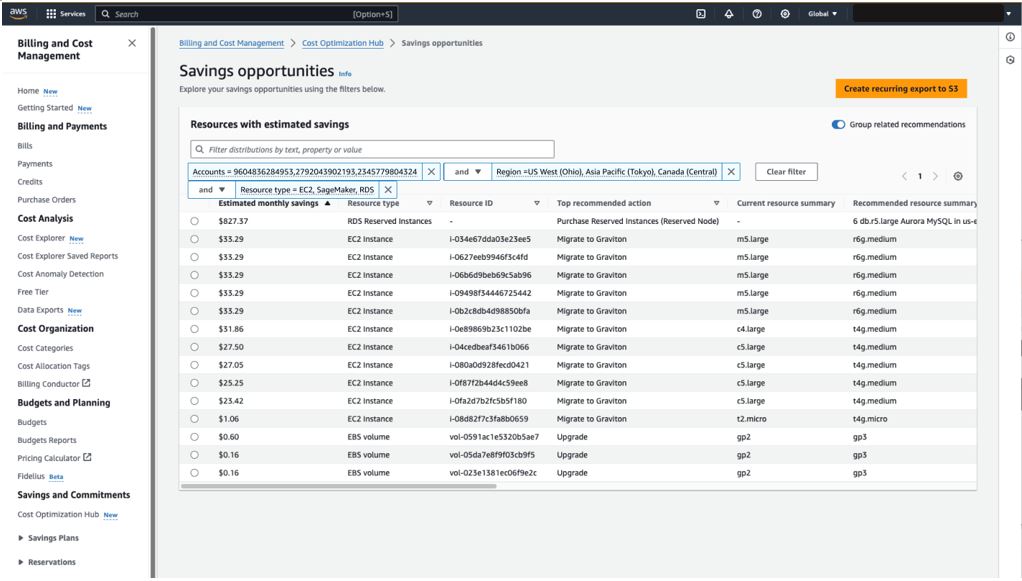Open Data Exports in the sidebar

click(40, 310)
